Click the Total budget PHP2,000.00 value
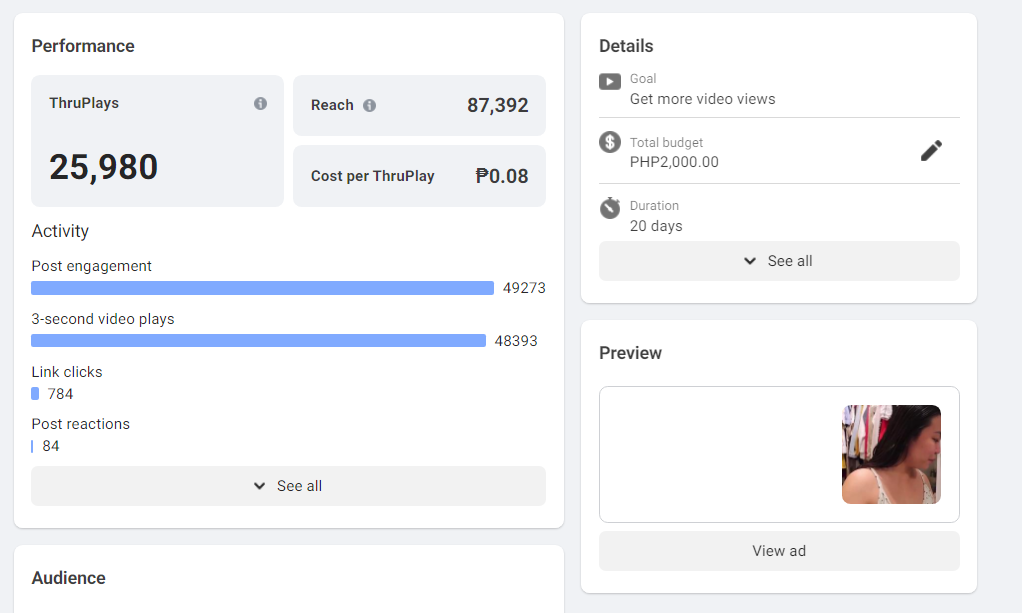 click(x=674, y=162)
